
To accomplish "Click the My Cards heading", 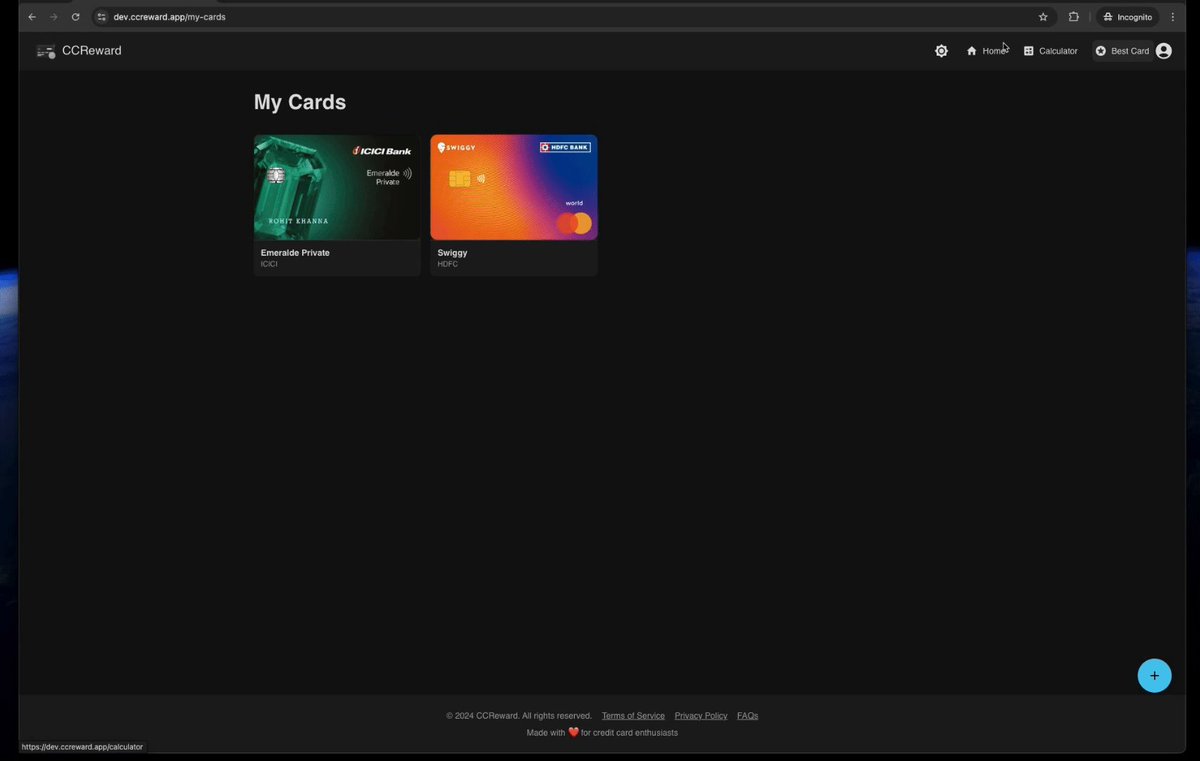I will [x=300, y=102].
